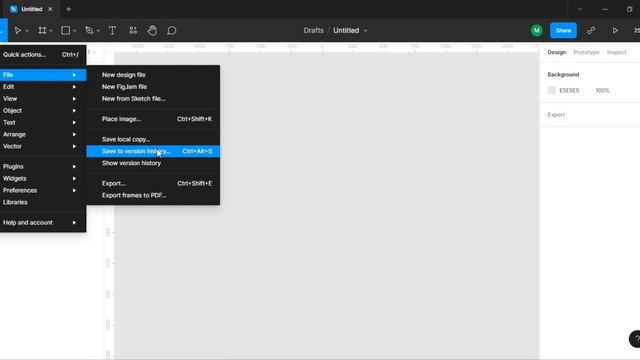Open Move tool options dropdown arrow
This screenshot has width=640, height=360.
coord(27,31)
